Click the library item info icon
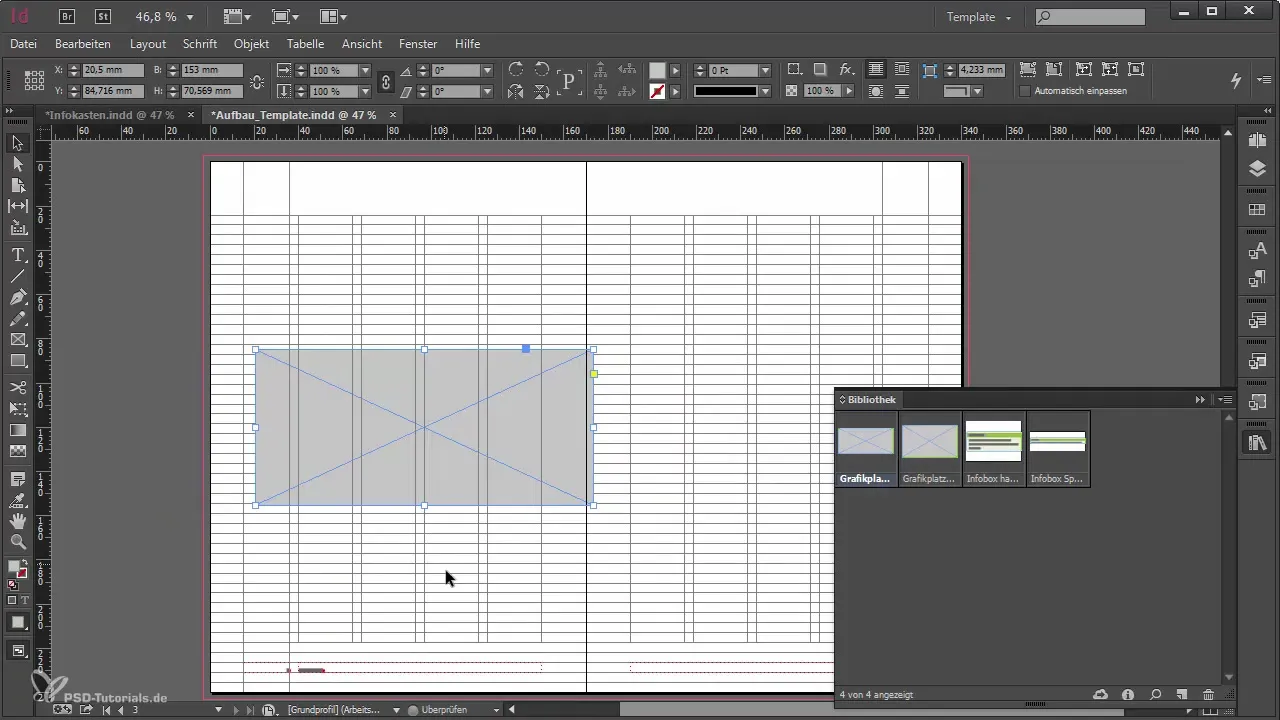Image resolution: width=1280 pixels, height=720 pixels. (x=1128, y=694)
